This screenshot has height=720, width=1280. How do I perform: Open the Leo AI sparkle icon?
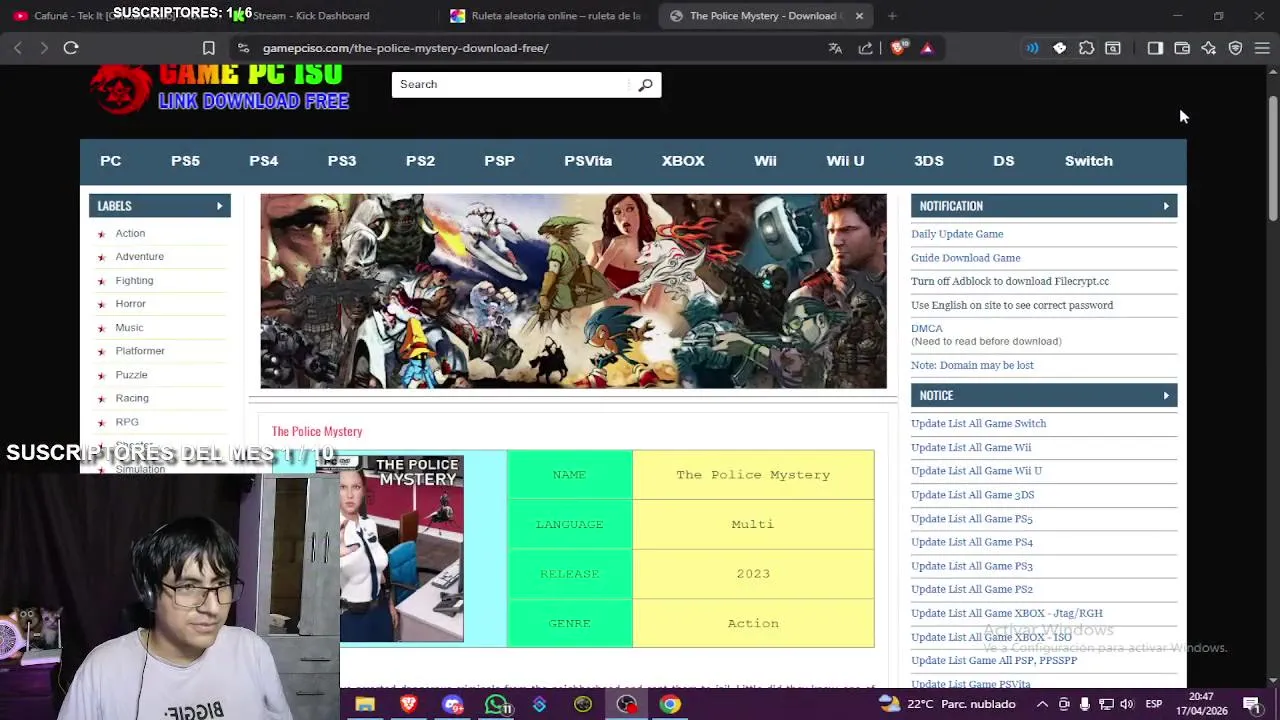[x=1209, y=48]
